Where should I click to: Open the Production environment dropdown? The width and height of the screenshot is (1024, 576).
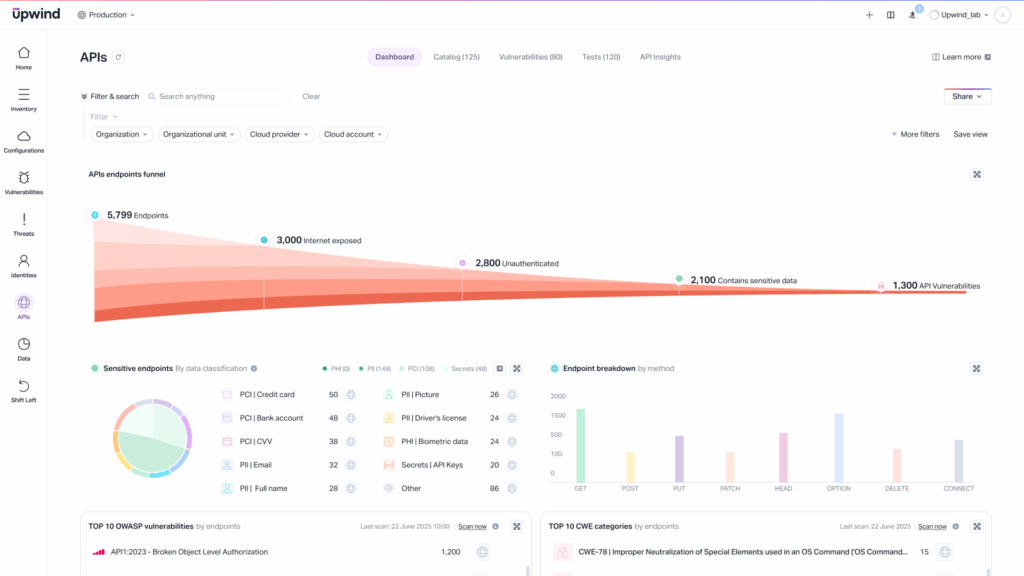(x=106, y=15)
